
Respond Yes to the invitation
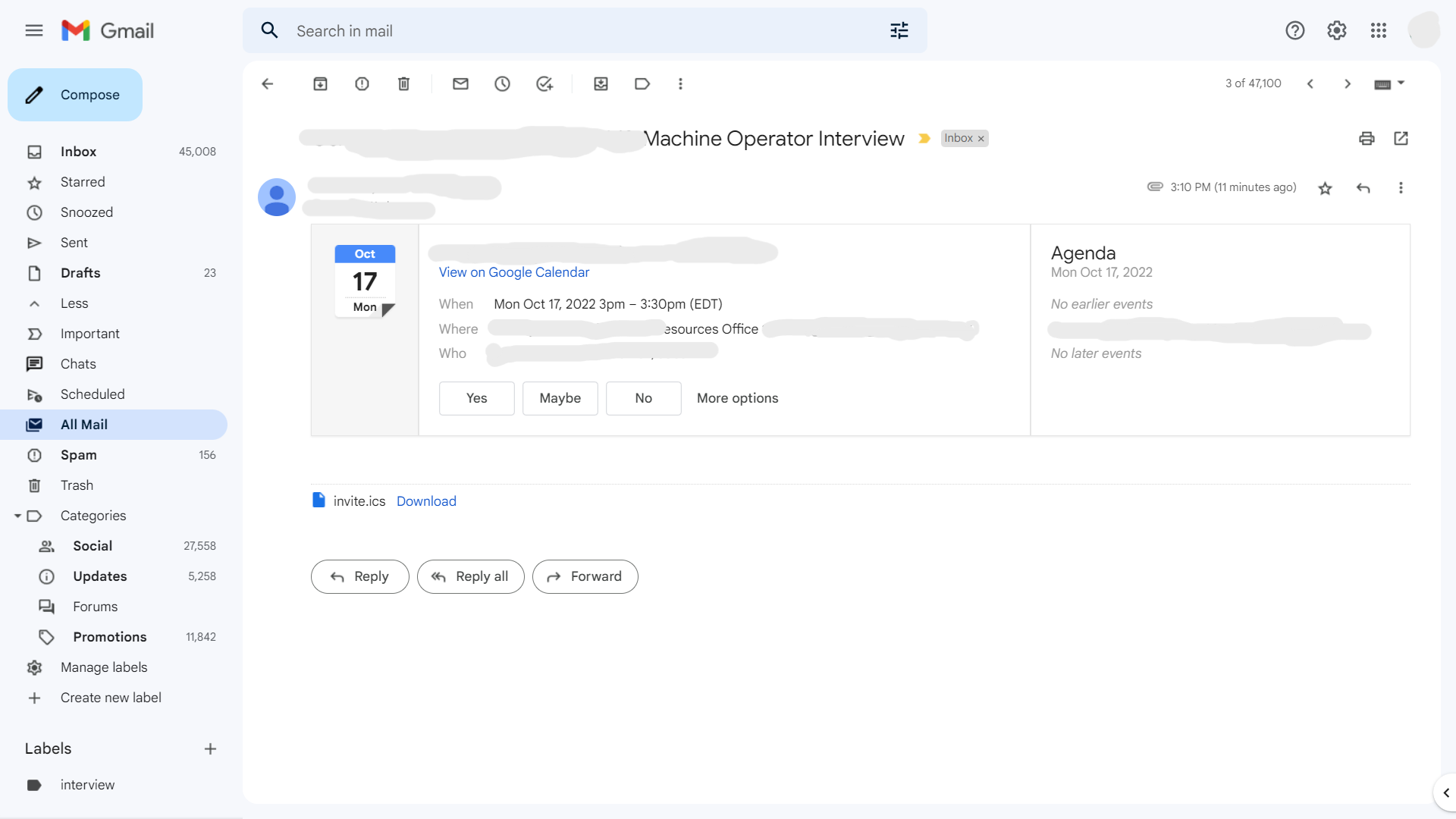(476, 398)
